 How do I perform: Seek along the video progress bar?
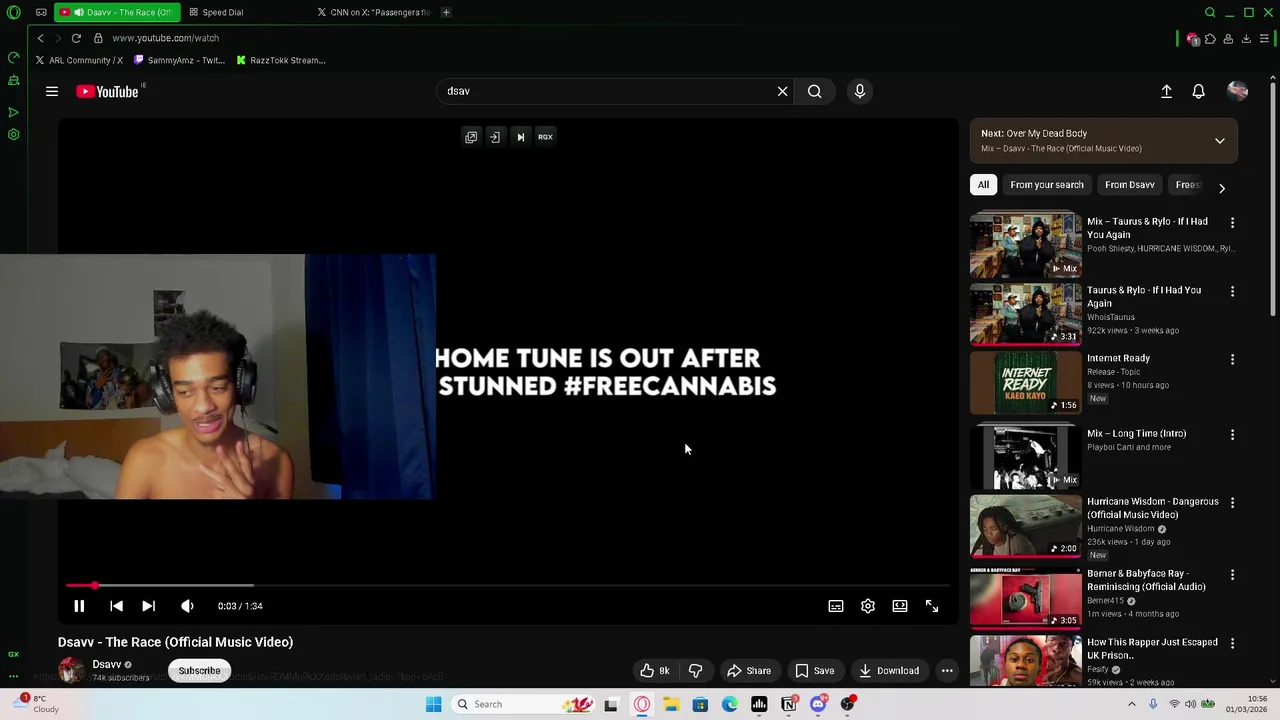(x=508, y=585)
